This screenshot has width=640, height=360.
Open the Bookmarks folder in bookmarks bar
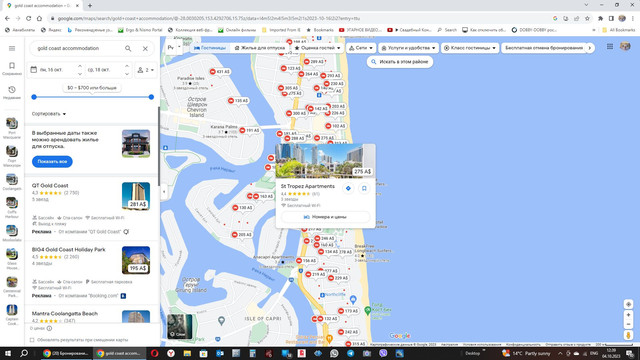tap(320, 30)
